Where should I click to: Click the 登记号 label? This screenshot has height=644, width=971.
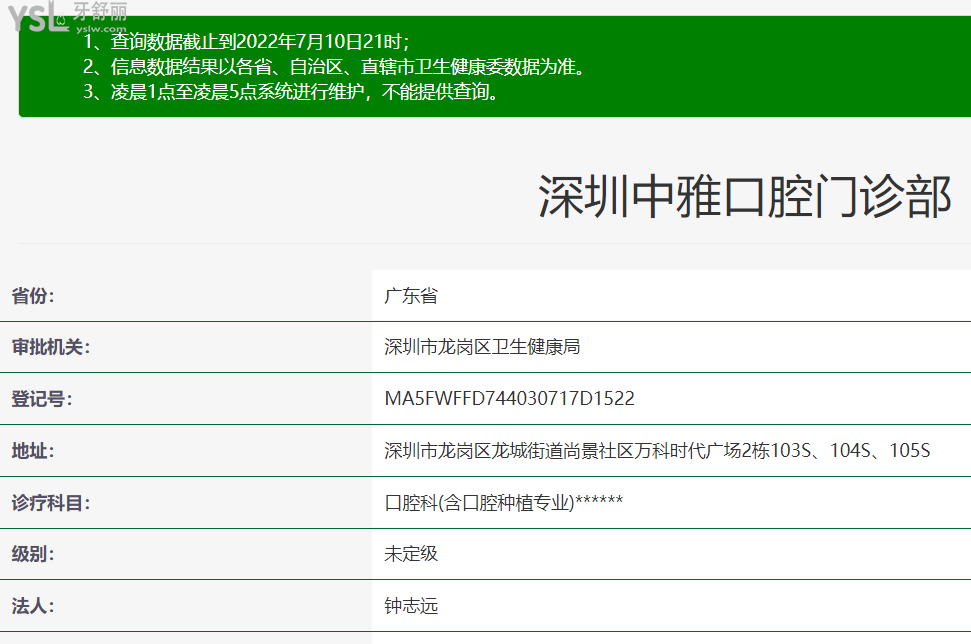point(41,399)
